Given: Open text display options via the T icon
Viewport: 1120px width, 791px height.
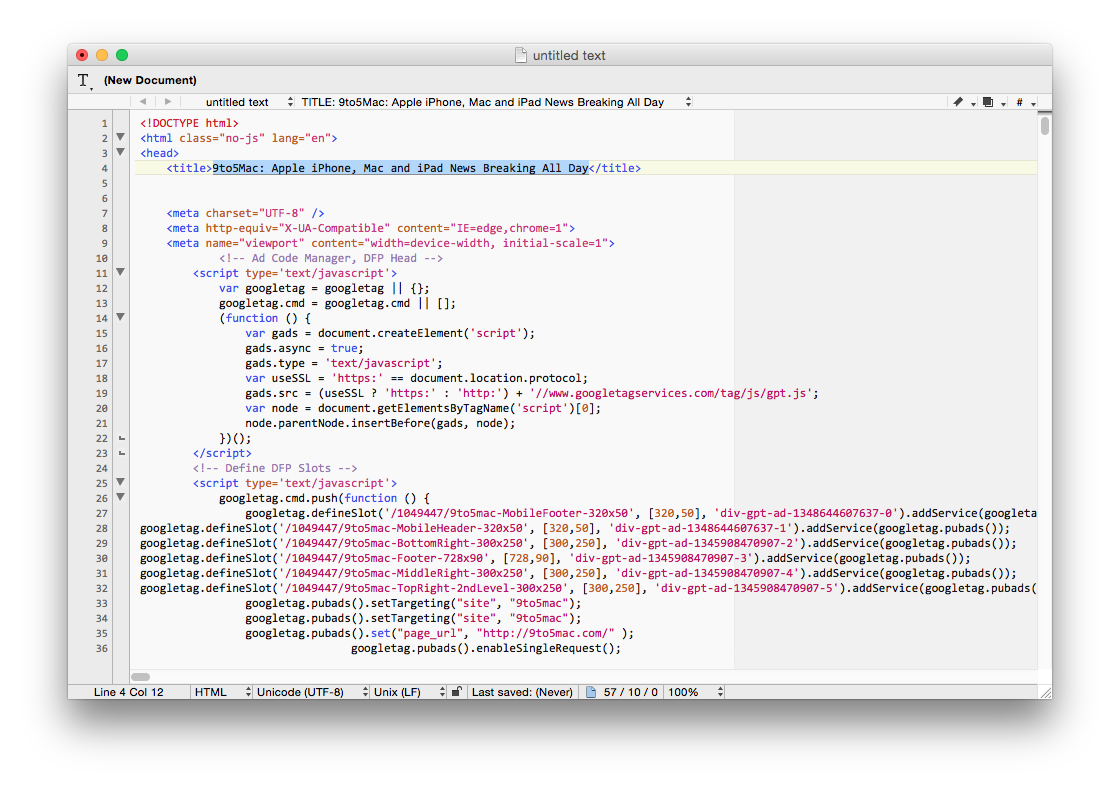Looking at the screenshot, I should 83,80.
